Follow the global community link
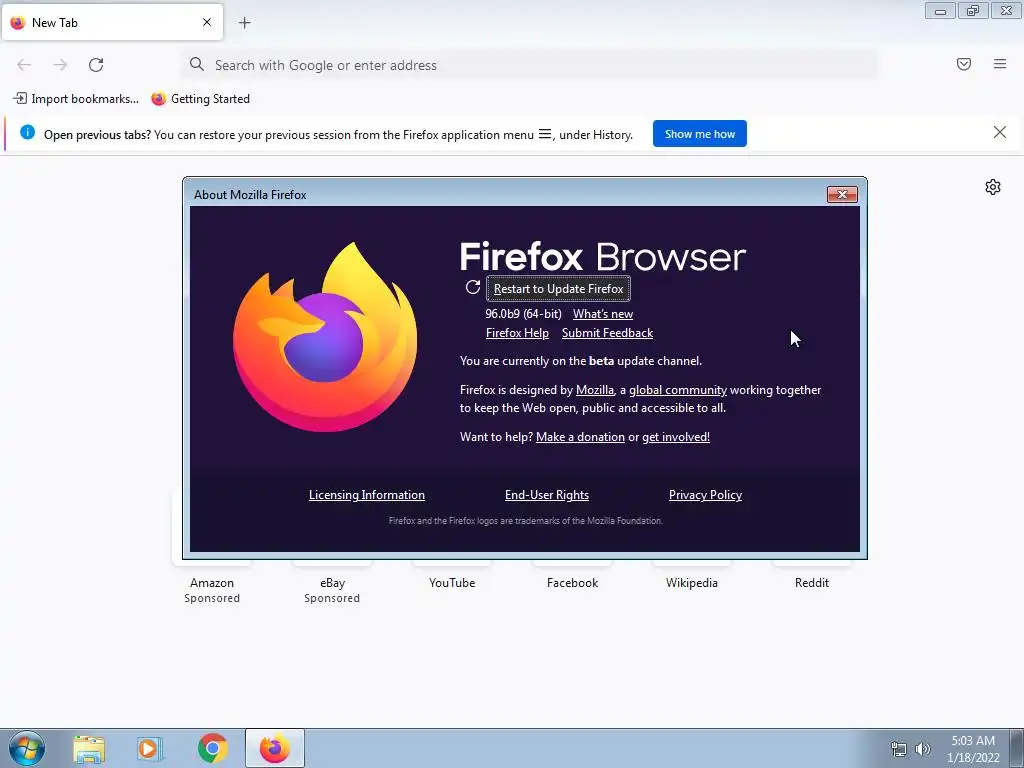The image size is (1024, 768). tap(678, 390)
